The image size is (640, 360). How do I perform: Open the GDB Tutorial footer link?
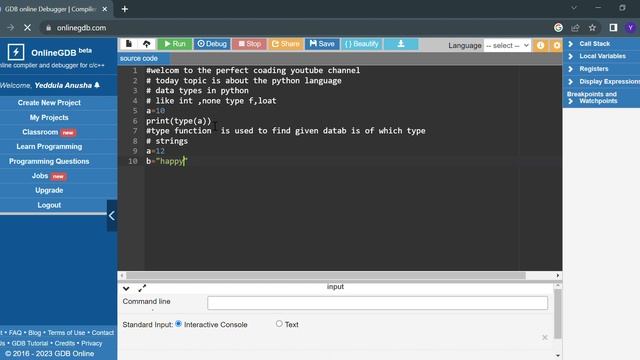point(29,343)
